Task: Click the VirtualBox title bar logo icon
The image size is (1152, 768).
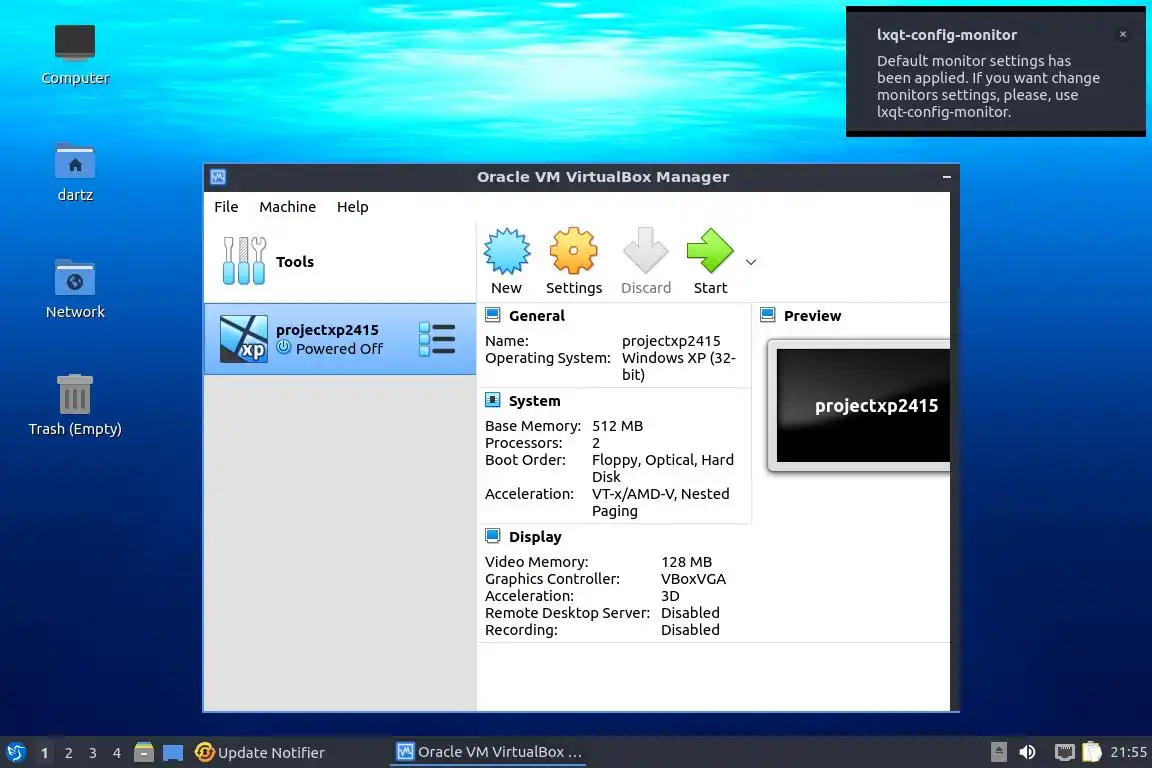Action: (x=218, y=177)
